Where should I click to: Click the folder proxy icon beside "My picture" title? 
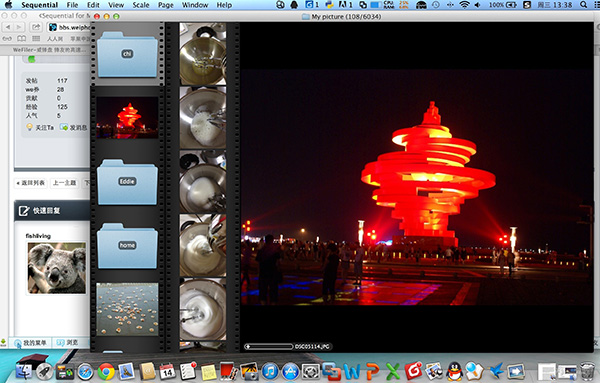point(305,16)
